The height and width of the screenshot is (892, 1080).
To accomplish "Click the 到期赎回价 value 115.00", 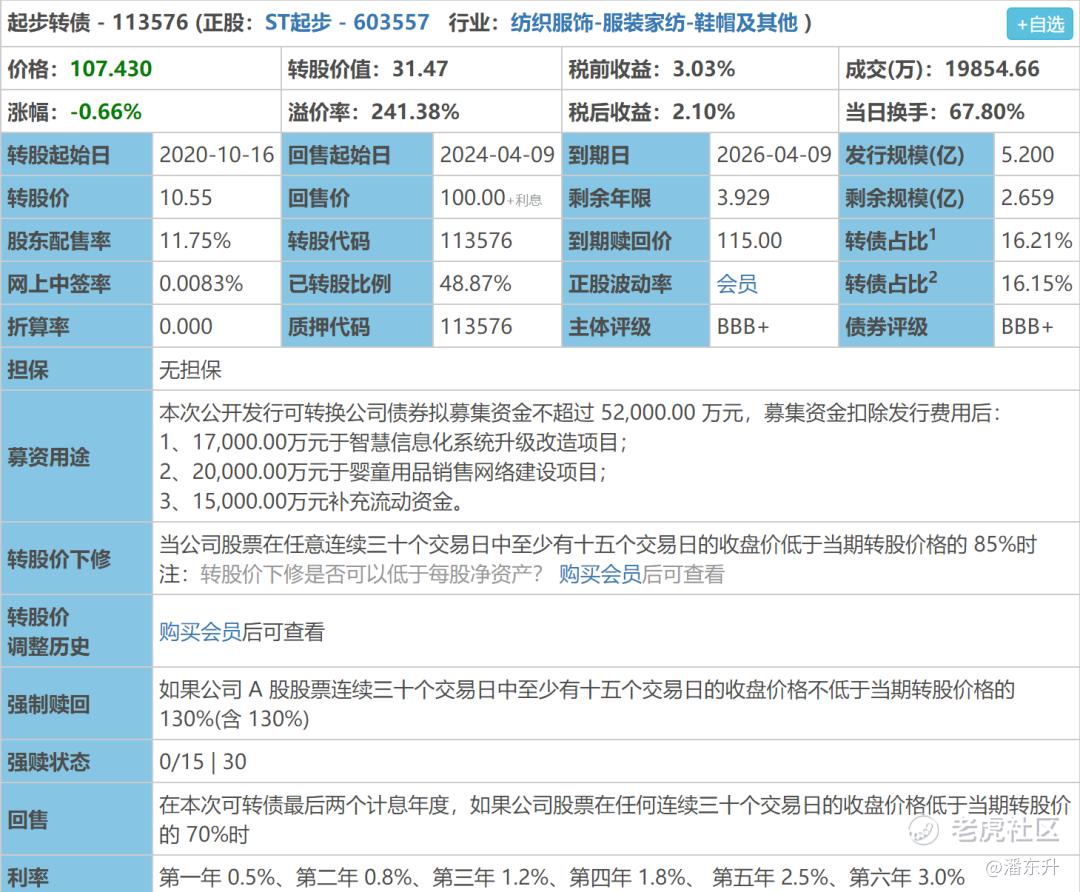I will [x=749, y=241].
